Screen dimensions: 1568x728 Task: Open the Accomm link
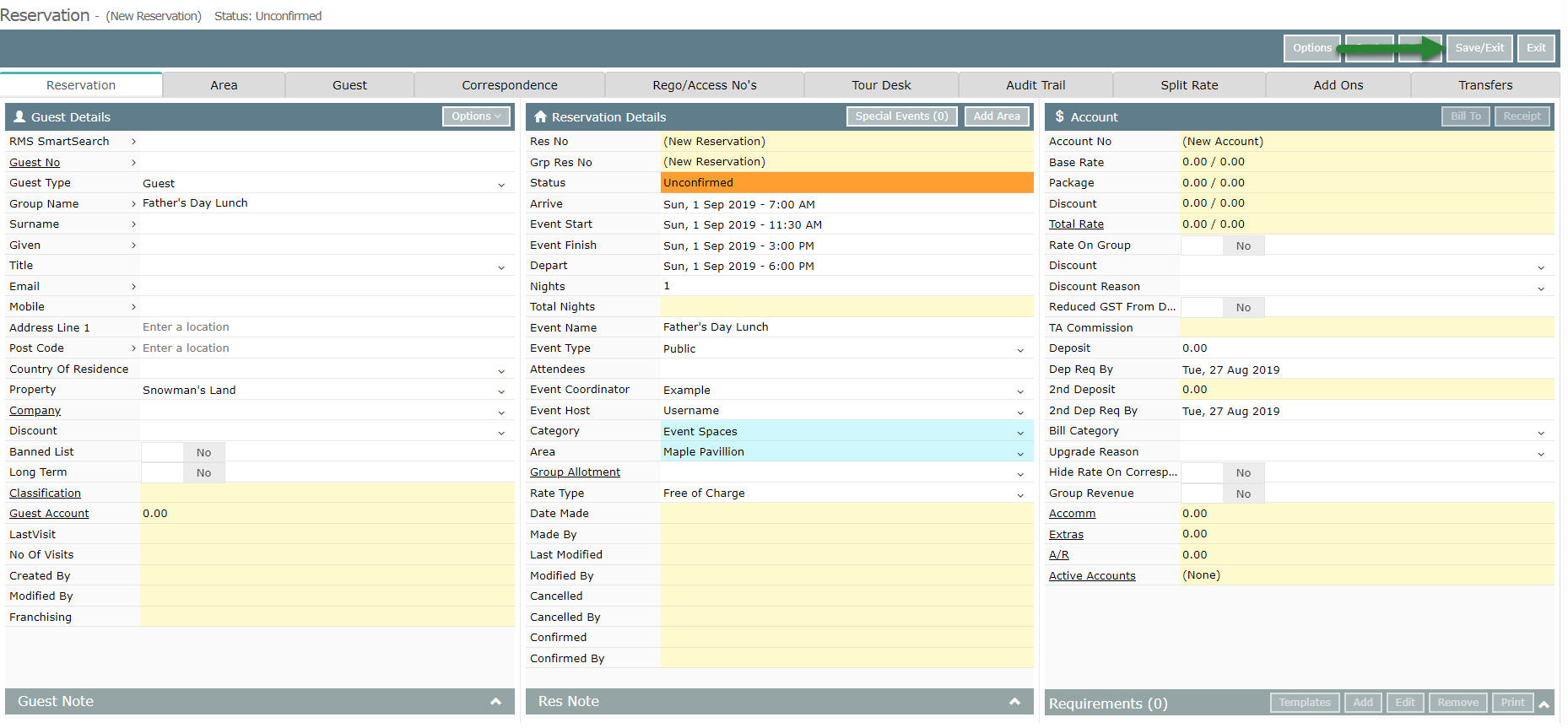[x=1072, y=514]
